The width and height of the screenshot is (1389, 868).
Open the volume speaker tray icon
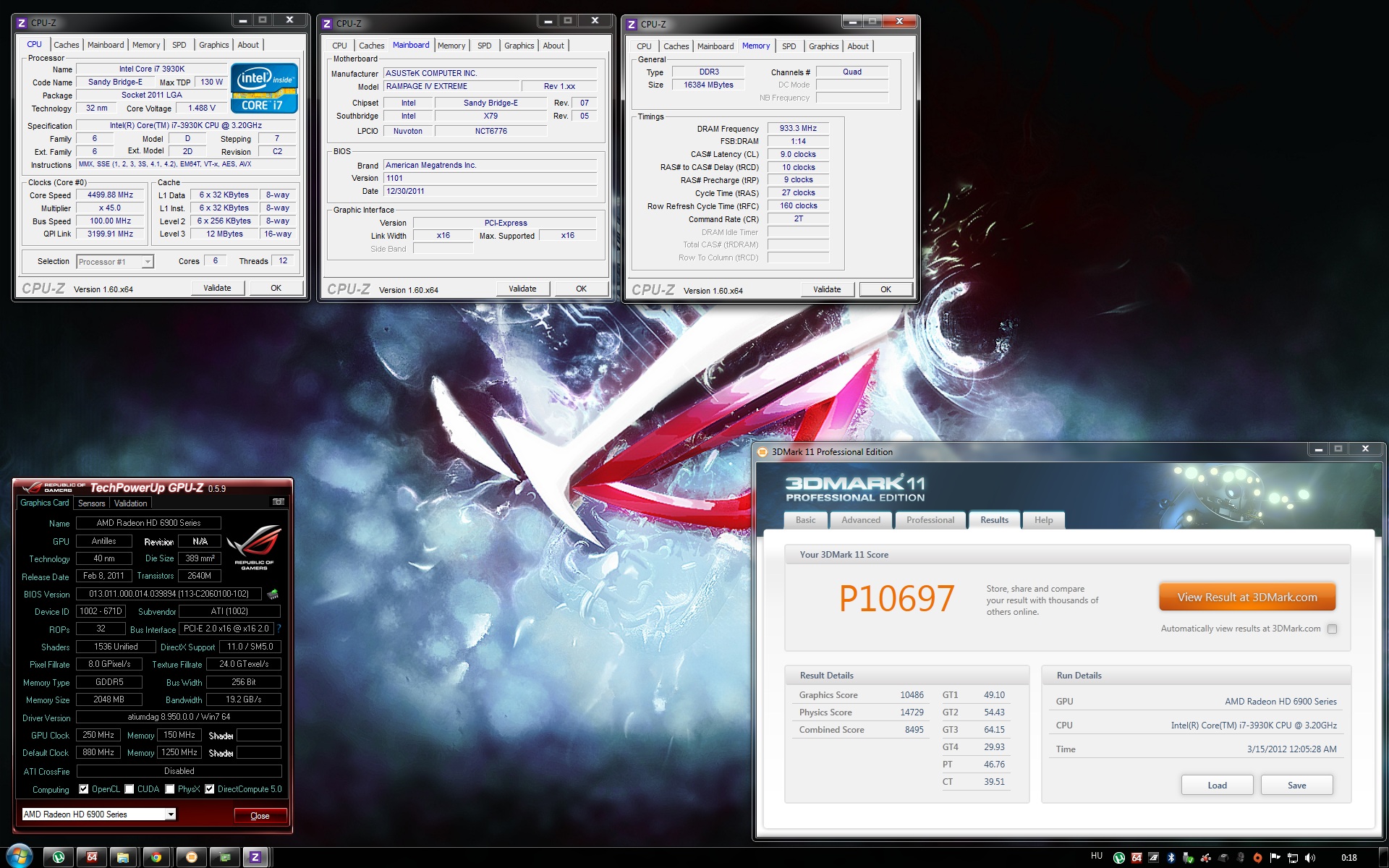[x=1310, y=858]
